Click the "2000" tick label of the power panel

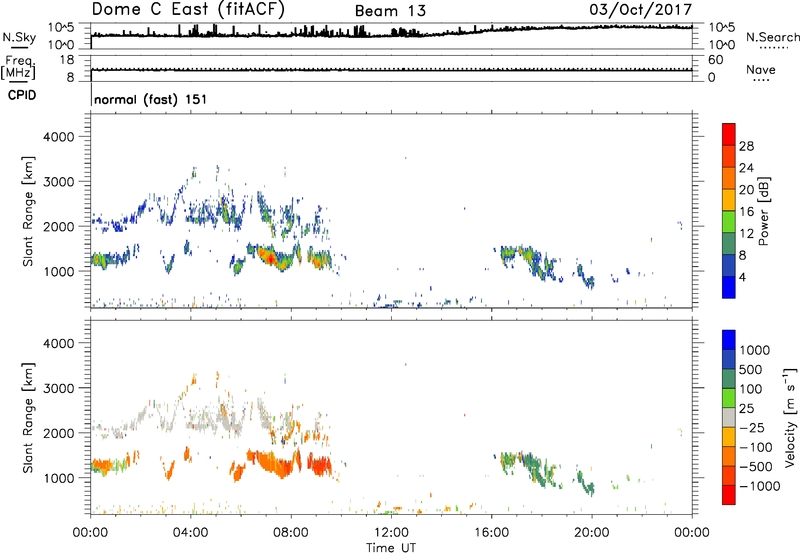tap(58, 226)
